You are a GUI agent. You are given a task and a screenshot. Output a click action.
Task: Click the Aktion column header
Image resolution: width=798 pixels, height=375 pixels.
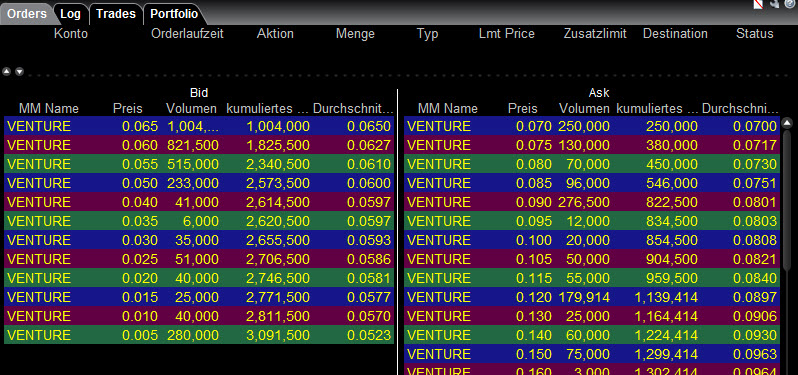coord(275,34)
